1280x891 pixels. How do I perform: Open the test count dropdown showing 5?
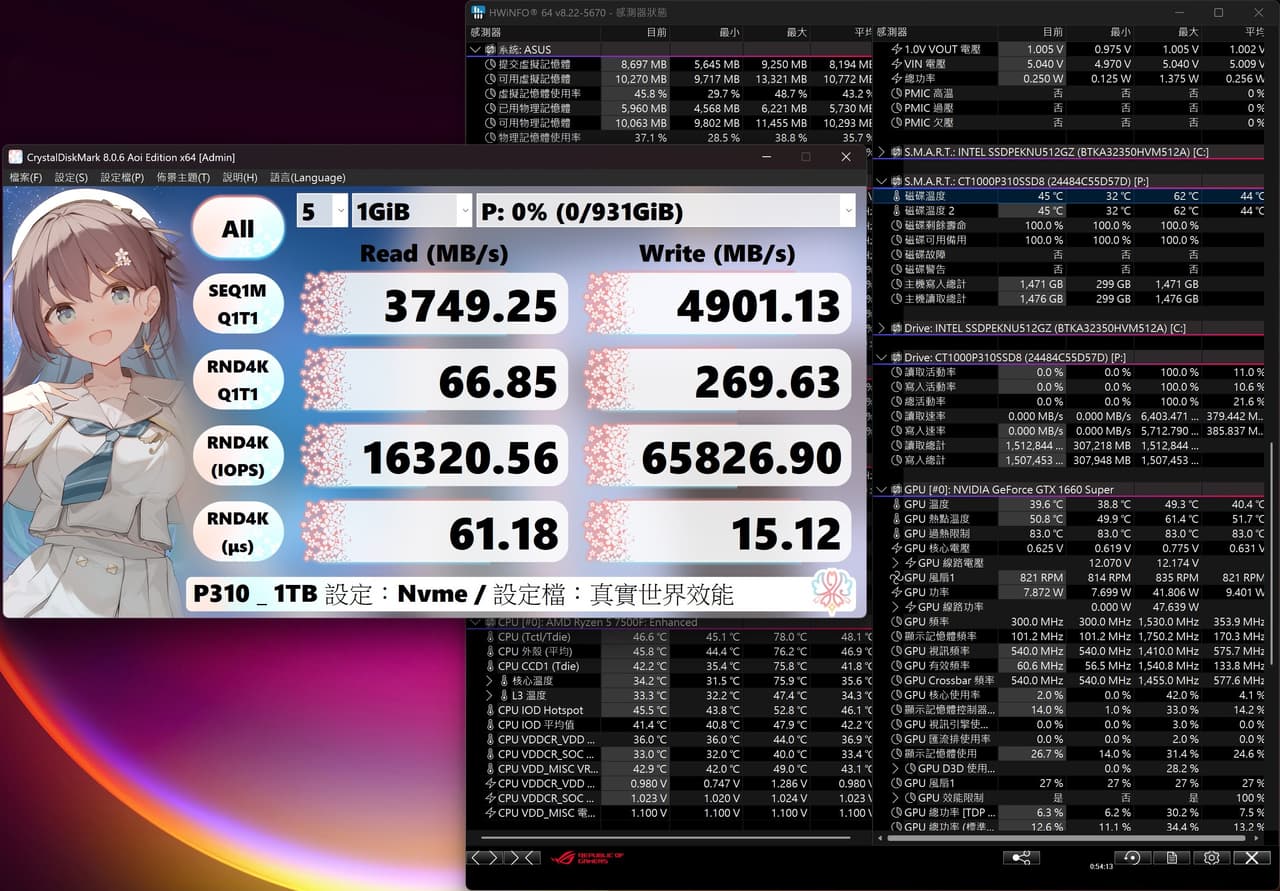322,211
